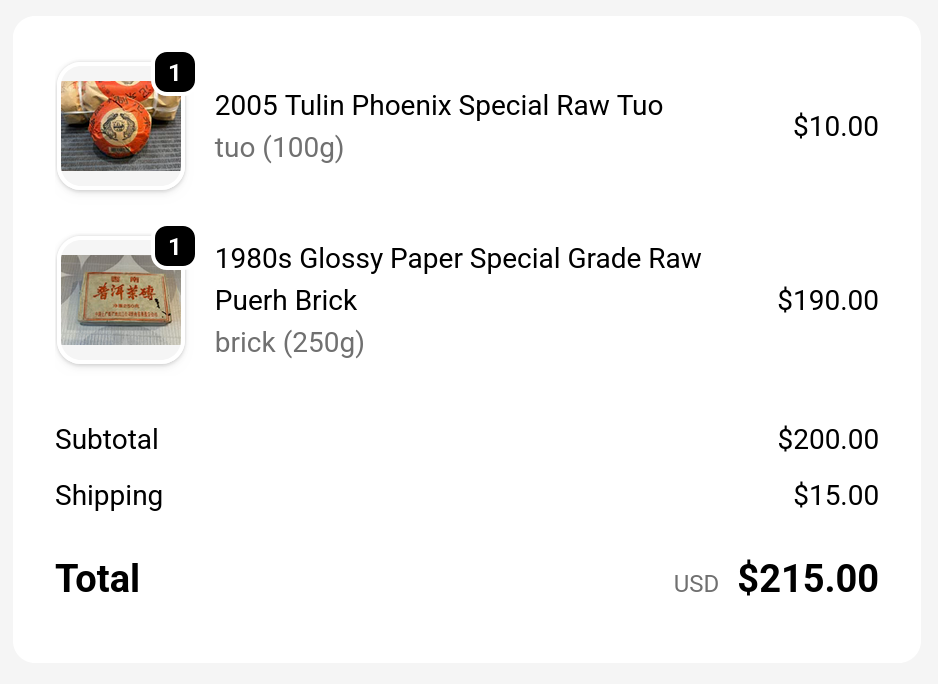Screen dimensions: 938x684
Task: Click the Shipping label
Action: tap(109, 496)
